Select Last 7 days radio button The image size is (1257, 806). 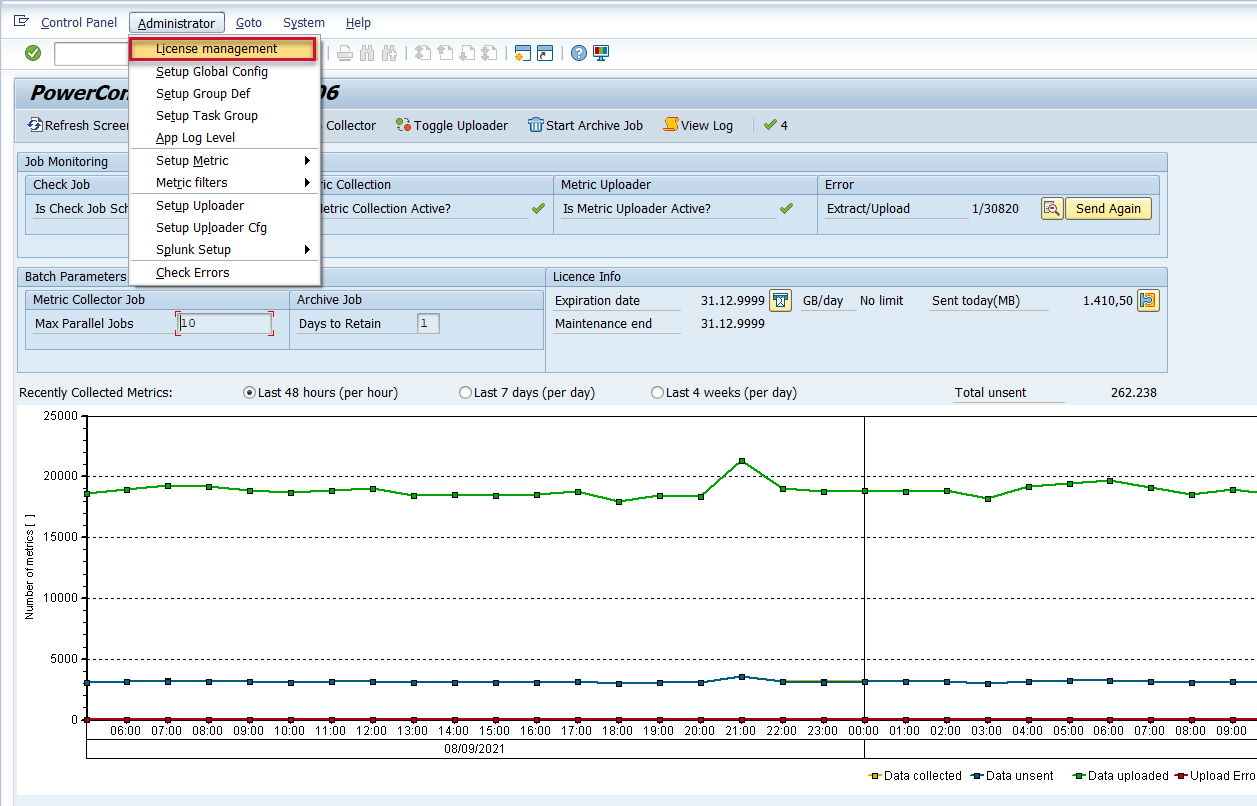click(x=465, y=393)
